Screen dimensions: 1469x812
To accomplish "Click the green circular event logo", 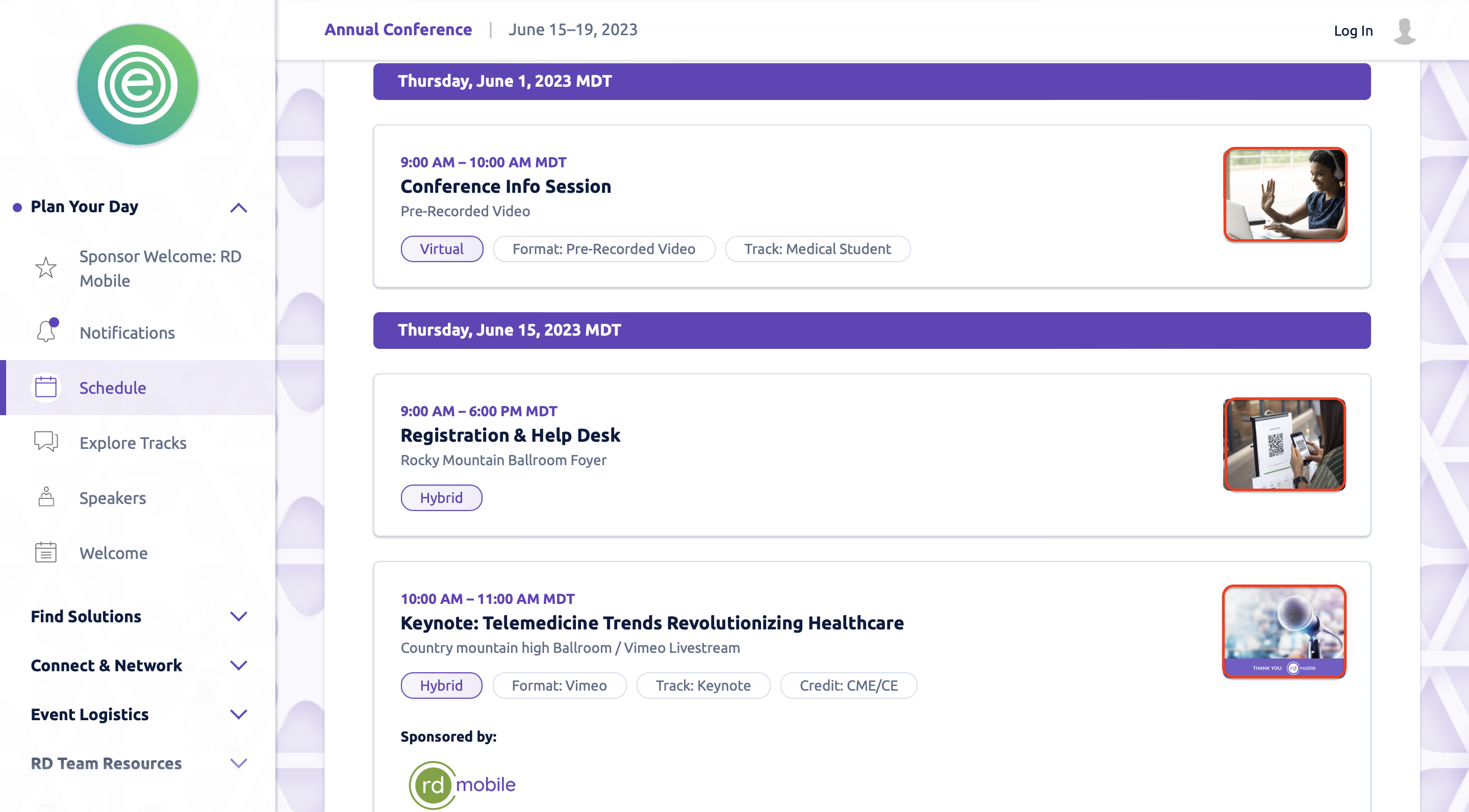I will (x=137, y=84).
